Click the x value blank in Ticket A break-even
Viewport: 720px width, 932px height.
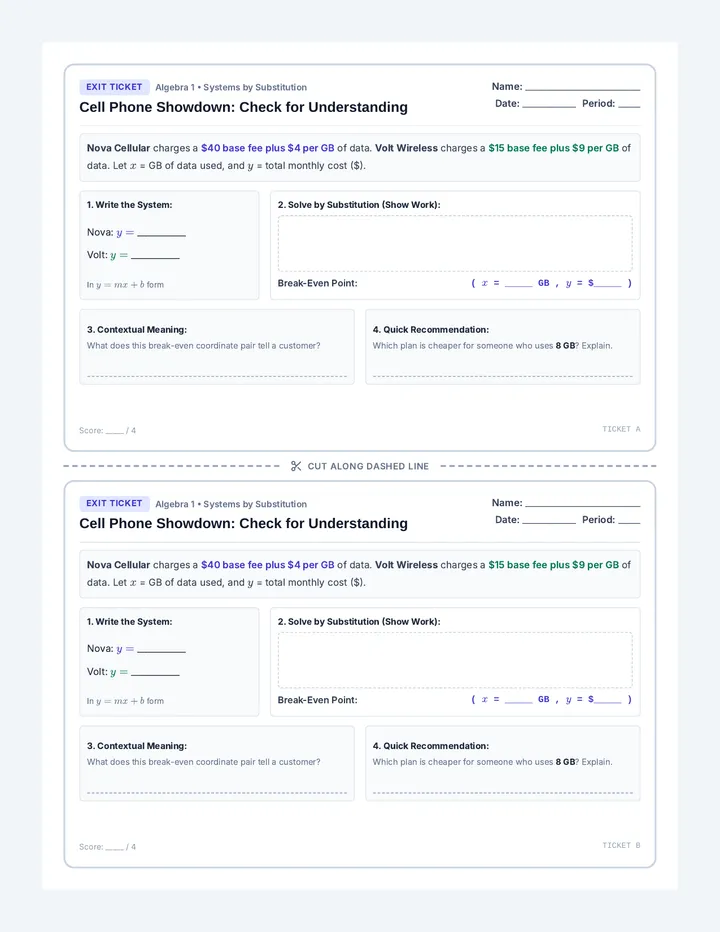[518, 285]
